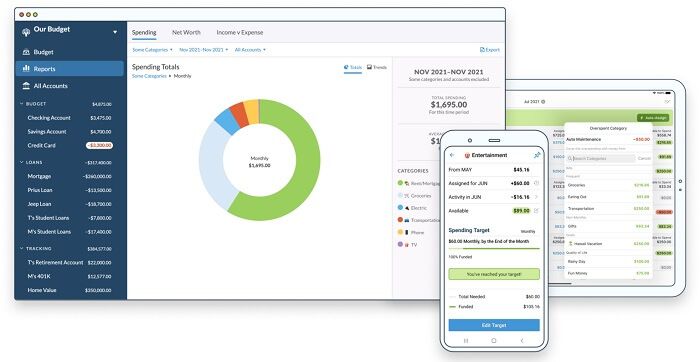Open T's Student Loans account

pos(70,218)
